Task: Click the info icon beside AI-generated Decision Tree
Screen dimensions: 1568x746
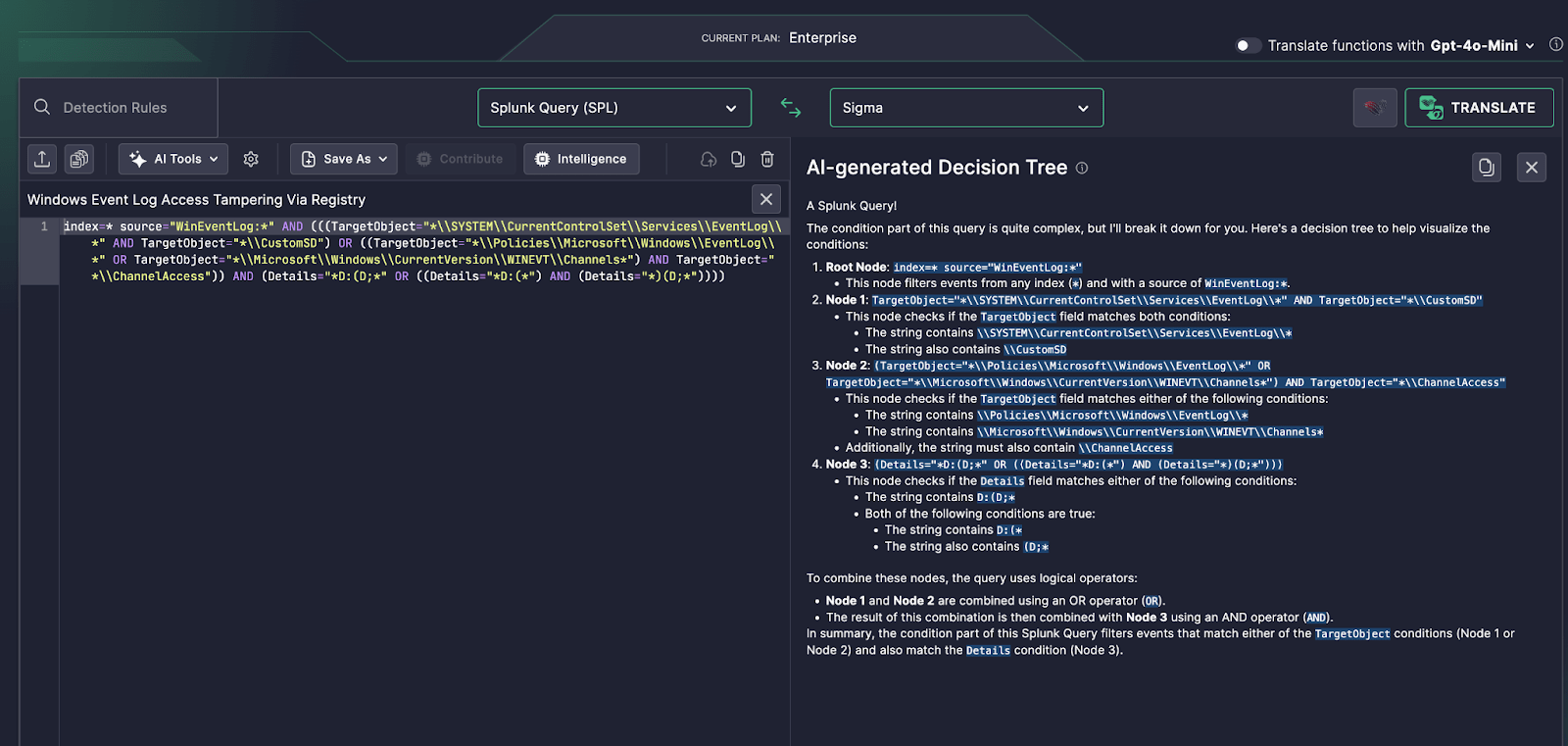Action: pyautogui.click(x=1082, y=168)
